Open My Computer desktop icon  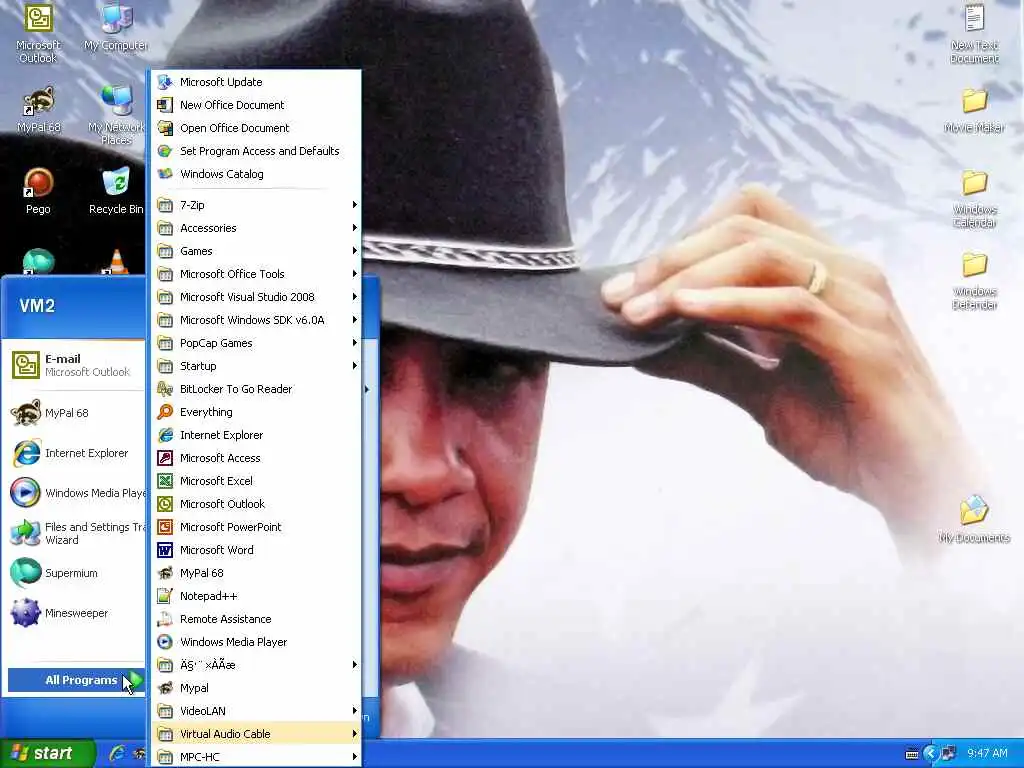point(116,28)
